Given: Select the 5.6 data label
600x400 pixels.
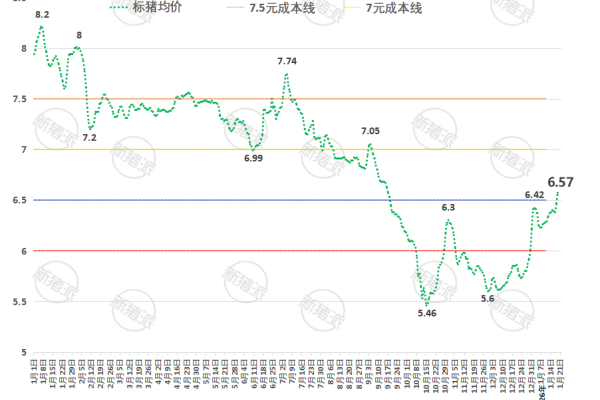Looking at the screenshot, I should click(x=488, y=298).
